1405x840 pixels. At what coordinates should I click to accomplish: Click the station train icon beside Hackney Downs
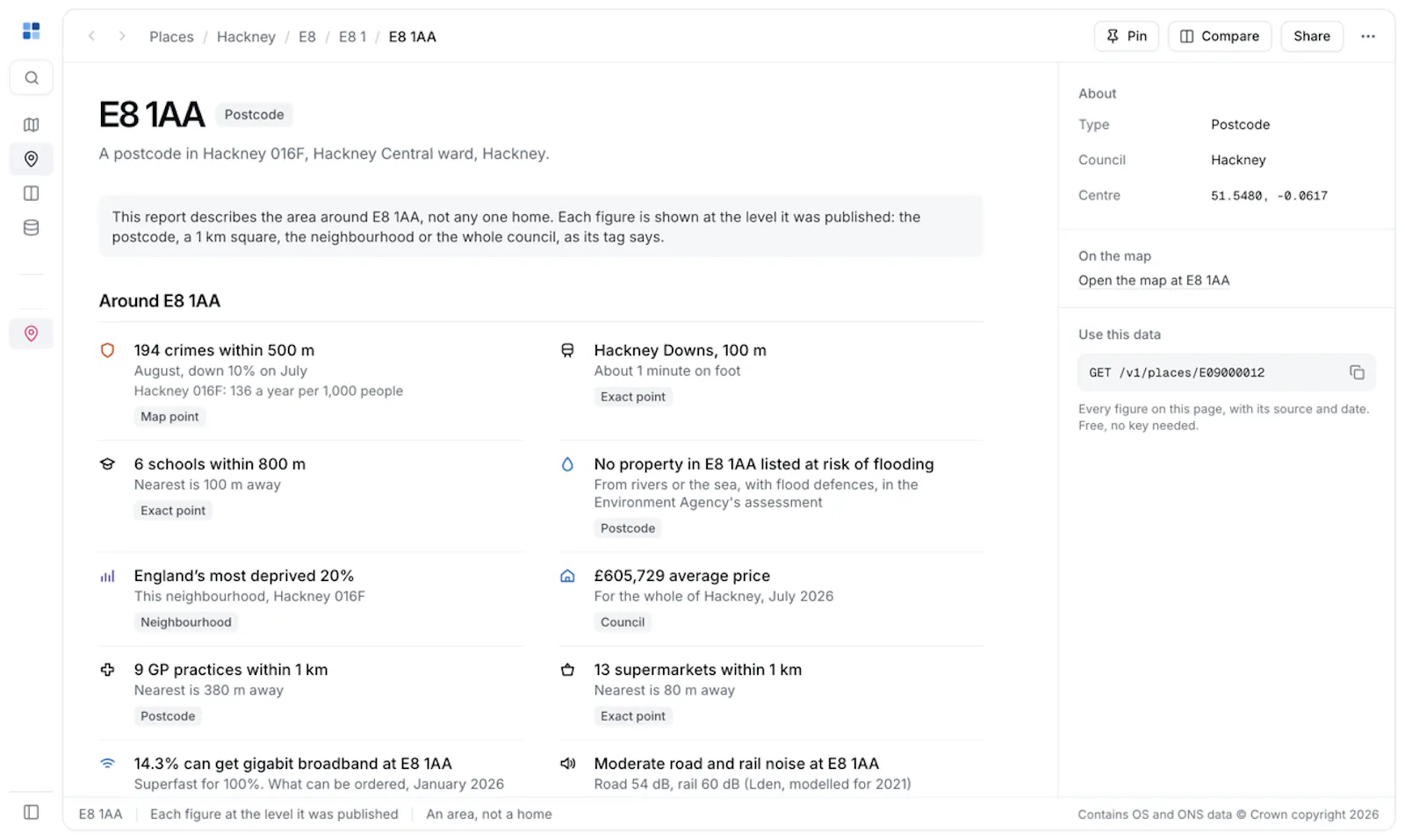coord(567,350)
